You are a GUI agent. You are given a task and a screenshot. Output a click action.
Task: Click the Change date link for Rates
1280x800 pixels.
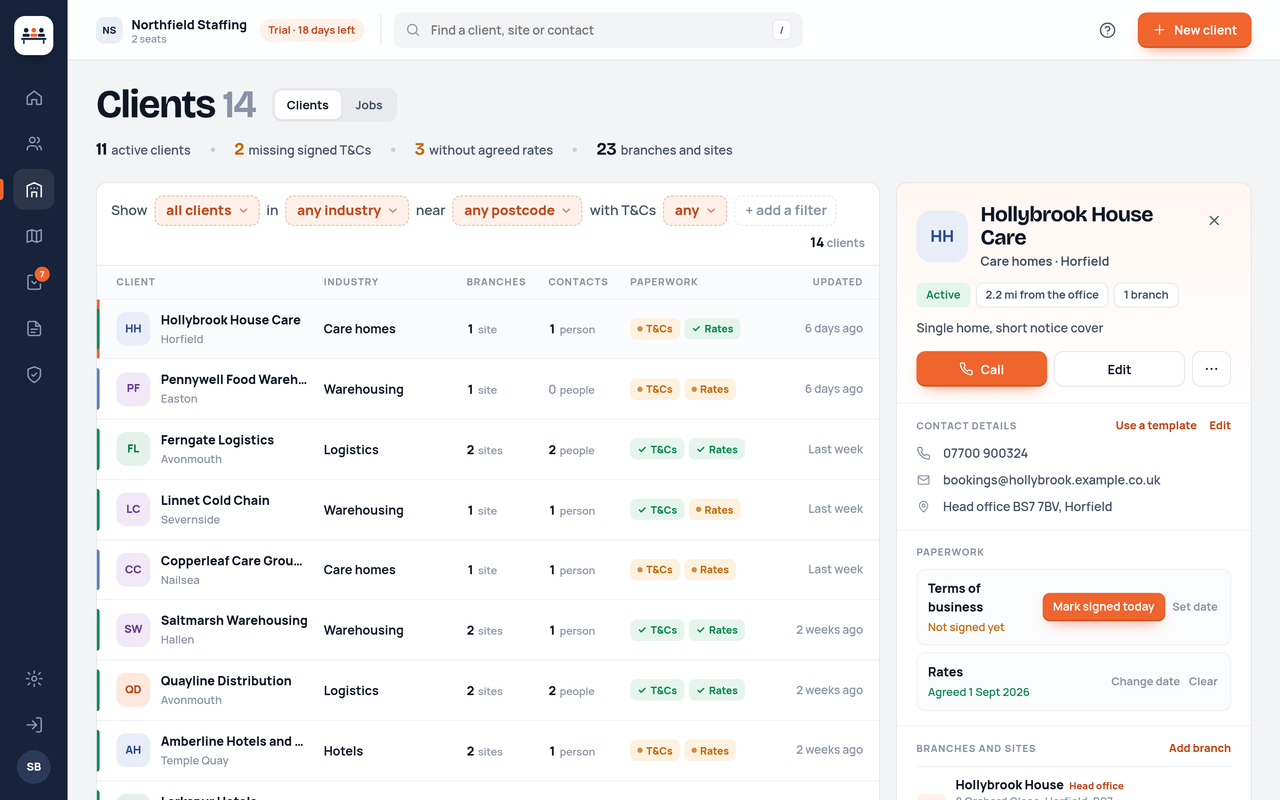1145,682
